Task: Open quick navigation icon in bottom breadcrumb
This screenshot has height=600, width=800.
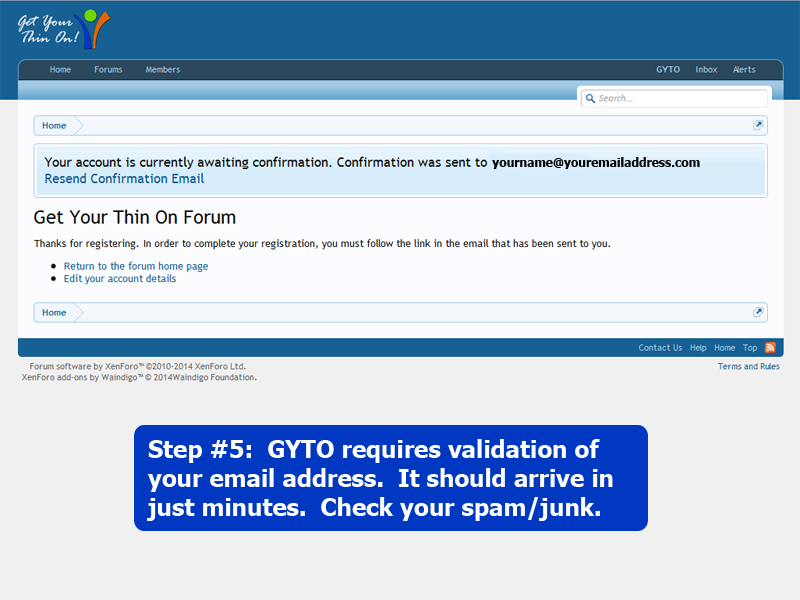Action: [758, 312]
